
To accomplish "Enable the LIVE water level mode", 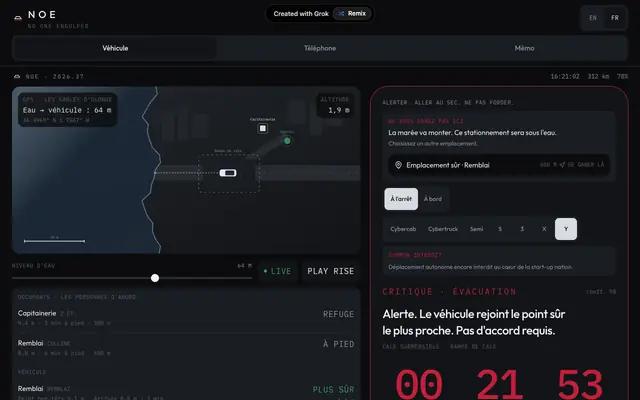I will (x=278, y=271).
